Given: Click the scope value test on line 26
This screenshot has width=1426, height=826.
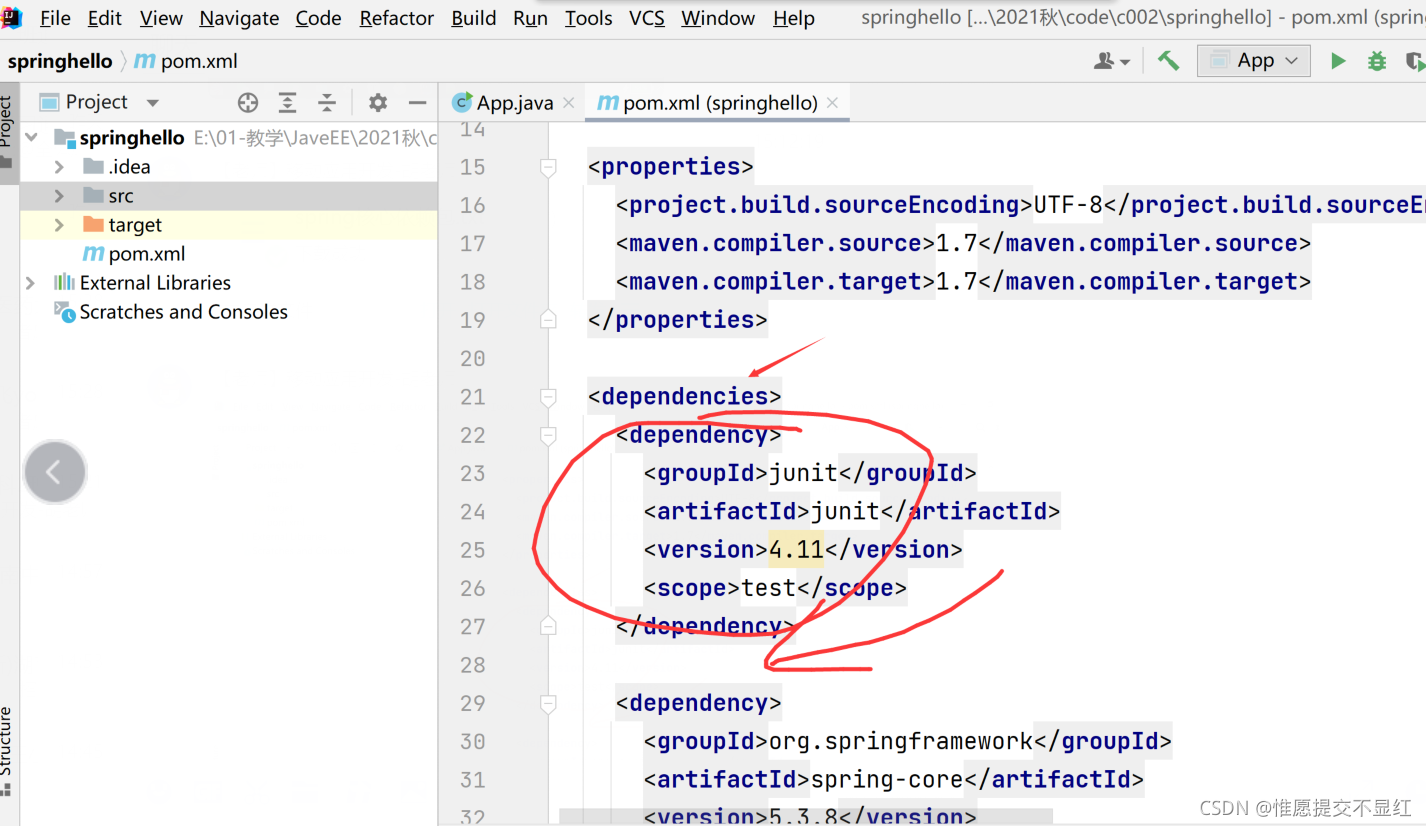Looking at the screenshot, I should 768,588.
